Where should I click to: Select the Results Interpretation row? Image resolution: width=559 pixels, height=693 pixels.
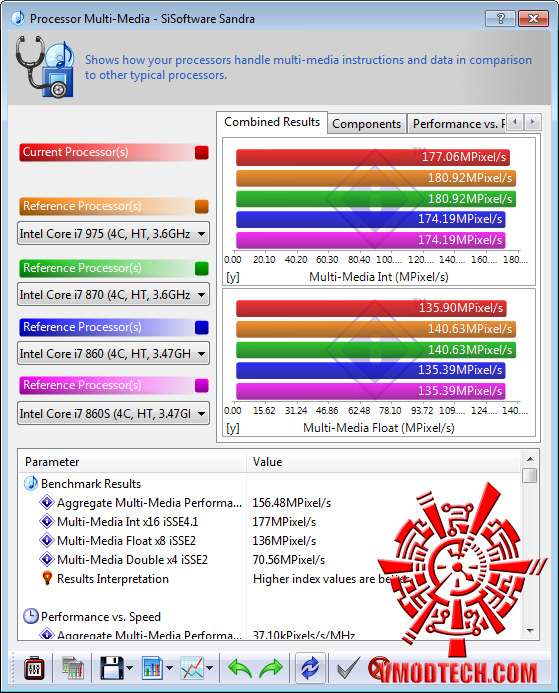click(271, 579)
